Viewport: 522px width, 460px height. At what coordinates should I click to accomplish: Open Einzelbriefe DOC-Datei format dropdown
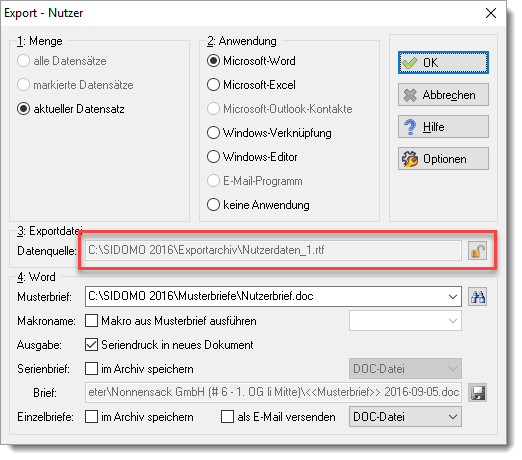405,417
